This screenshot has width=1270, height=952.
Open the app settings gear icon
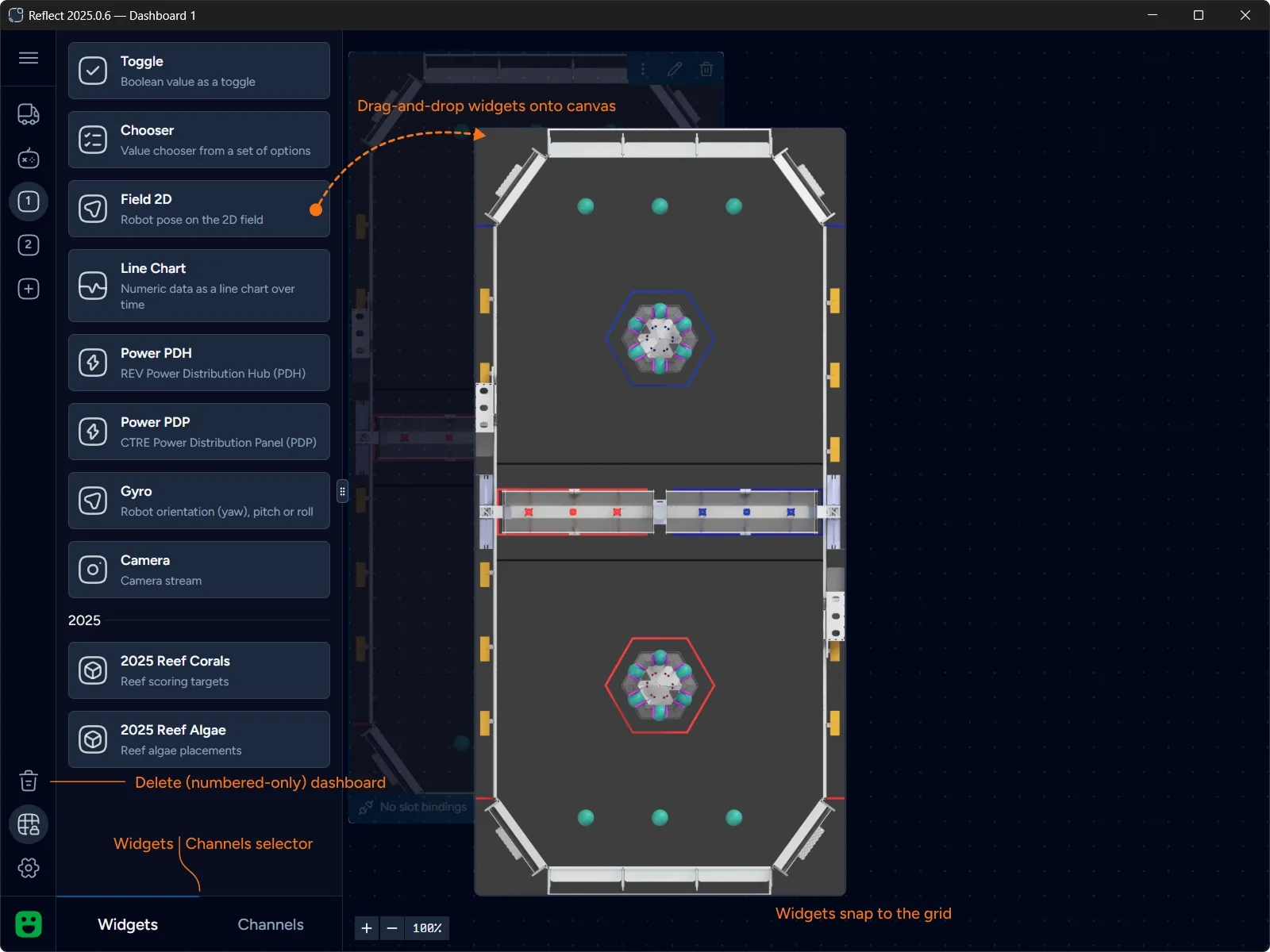click(29, 868)
